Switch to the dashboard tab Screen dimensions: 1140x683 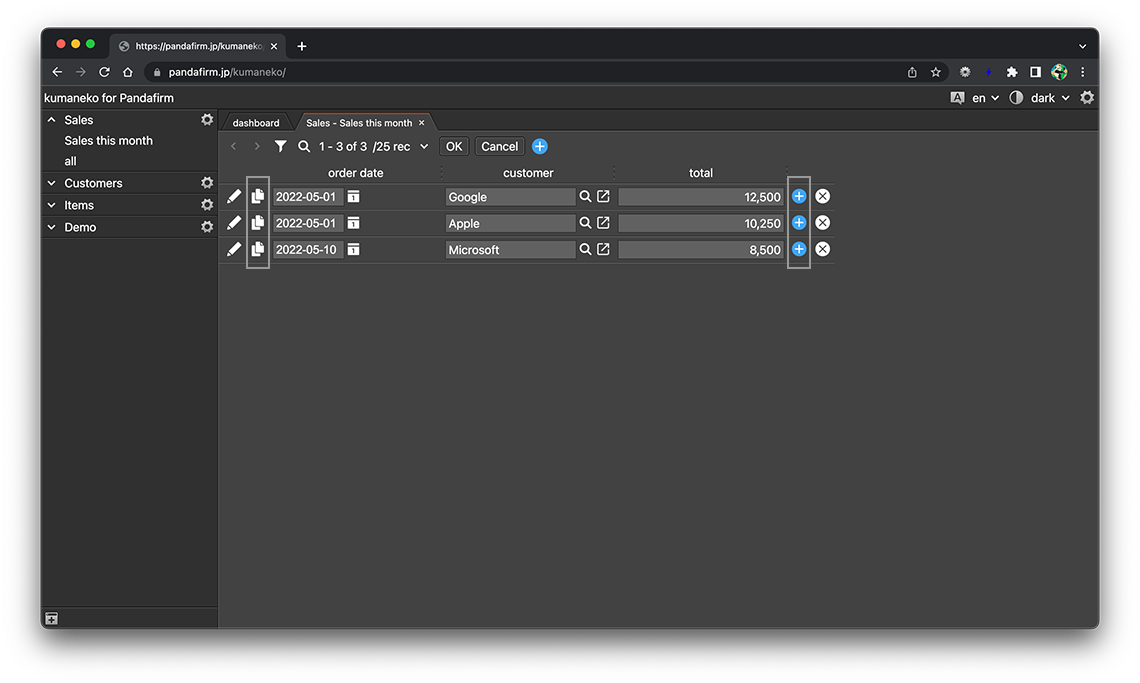256,123
